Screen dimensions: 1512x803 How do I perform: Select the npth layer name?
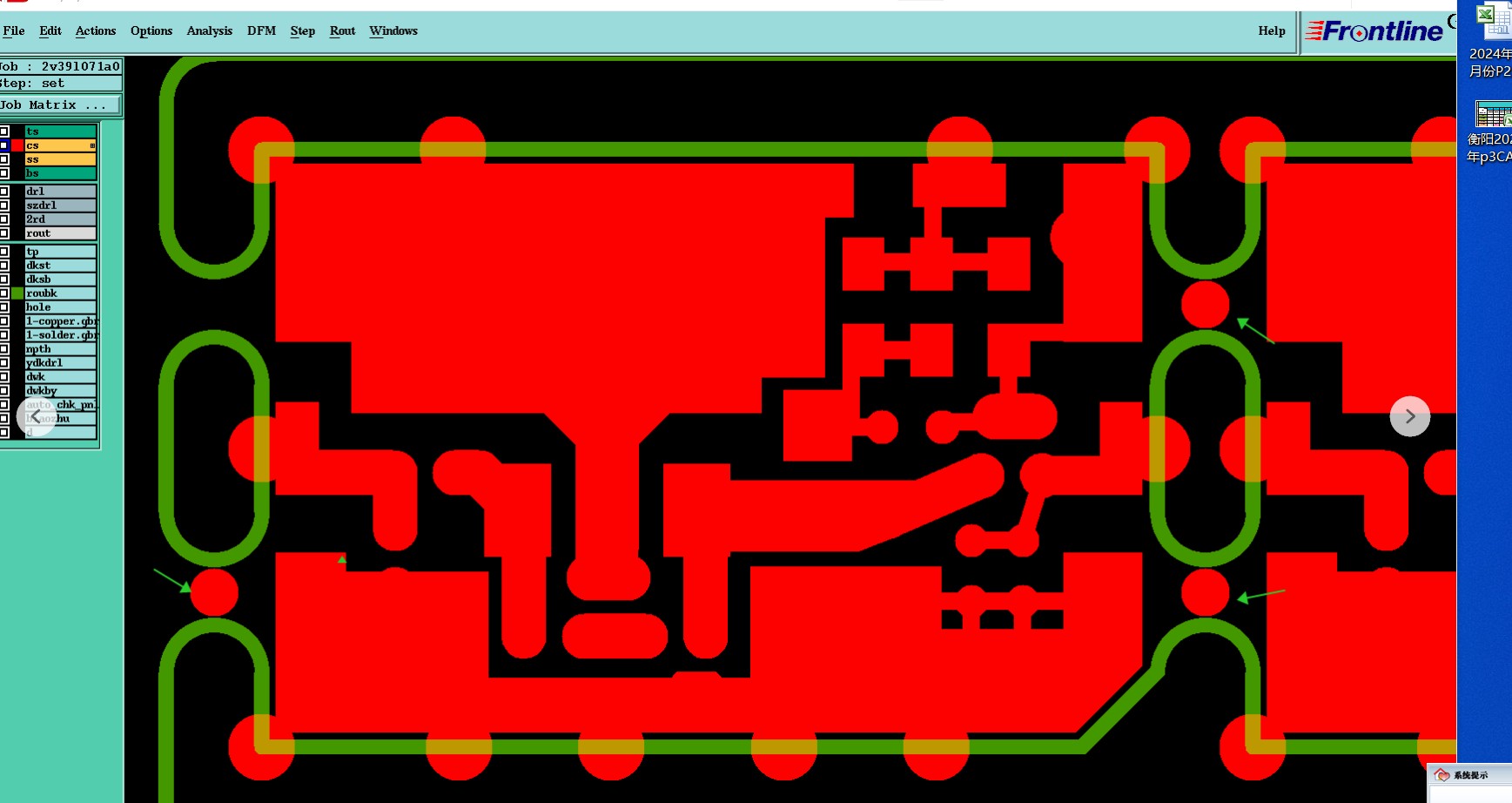coord(61,349)
